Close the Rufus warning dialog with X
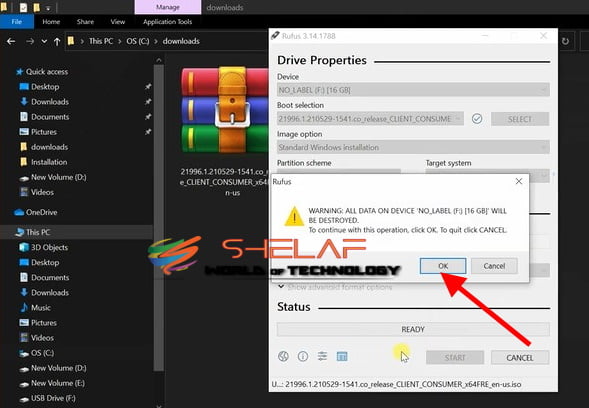The width and height of the screenshot is (589, 408). 519,181
